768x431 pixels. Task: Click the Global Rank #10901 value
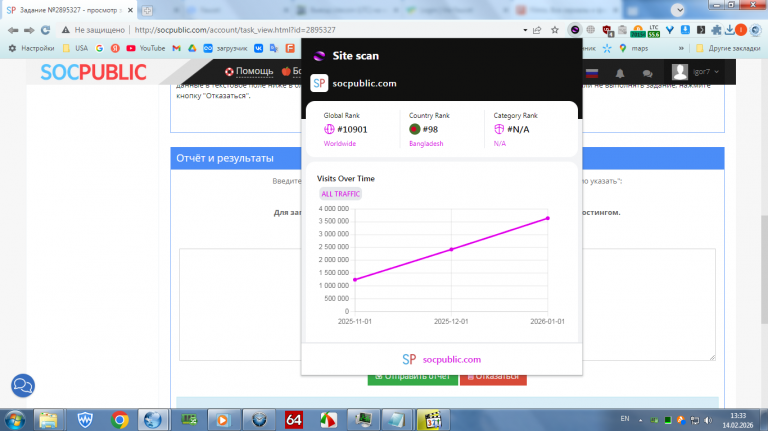[x=352, y=129]
